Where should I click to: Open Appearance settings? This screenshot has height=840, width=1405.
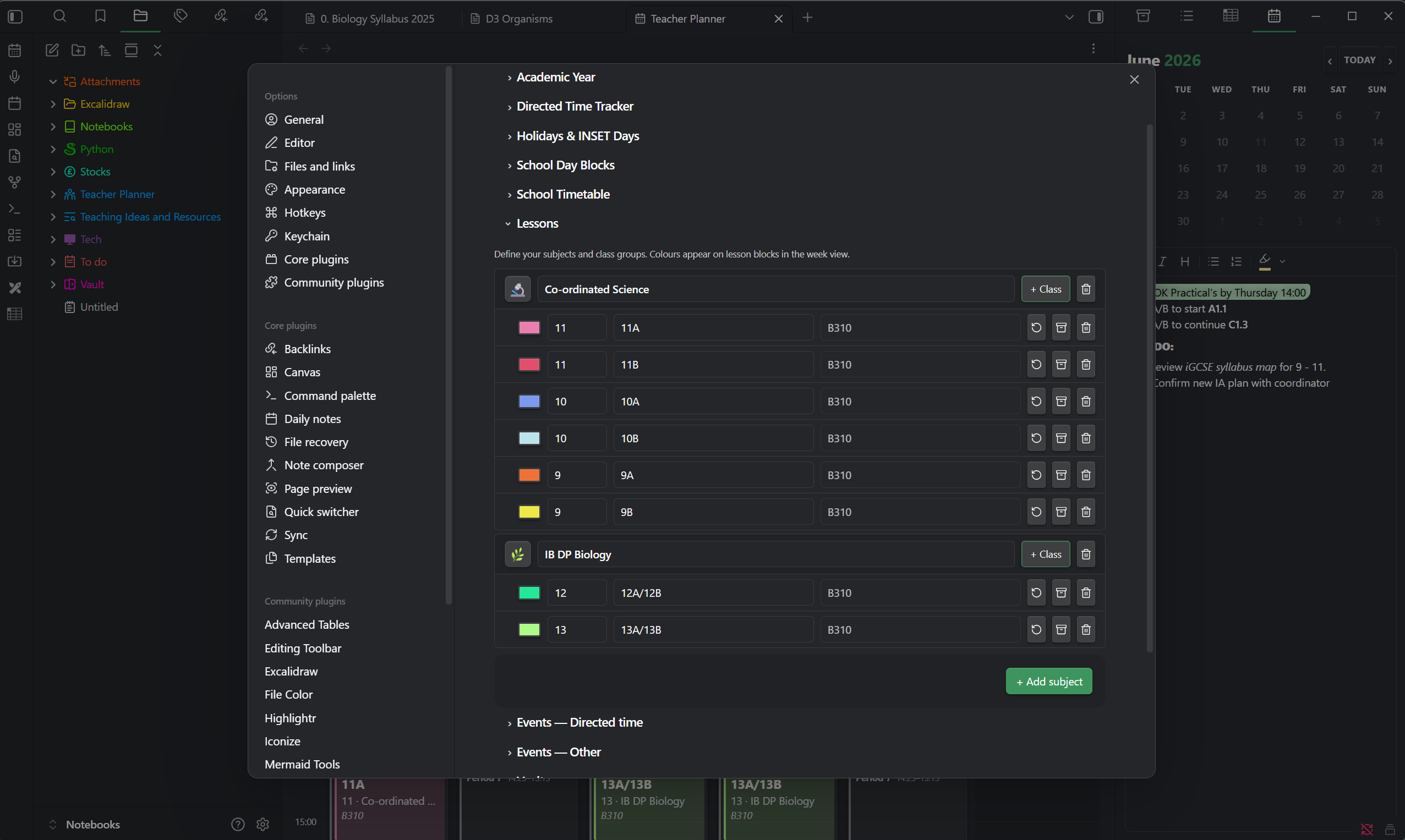click(x=314, y=190)
